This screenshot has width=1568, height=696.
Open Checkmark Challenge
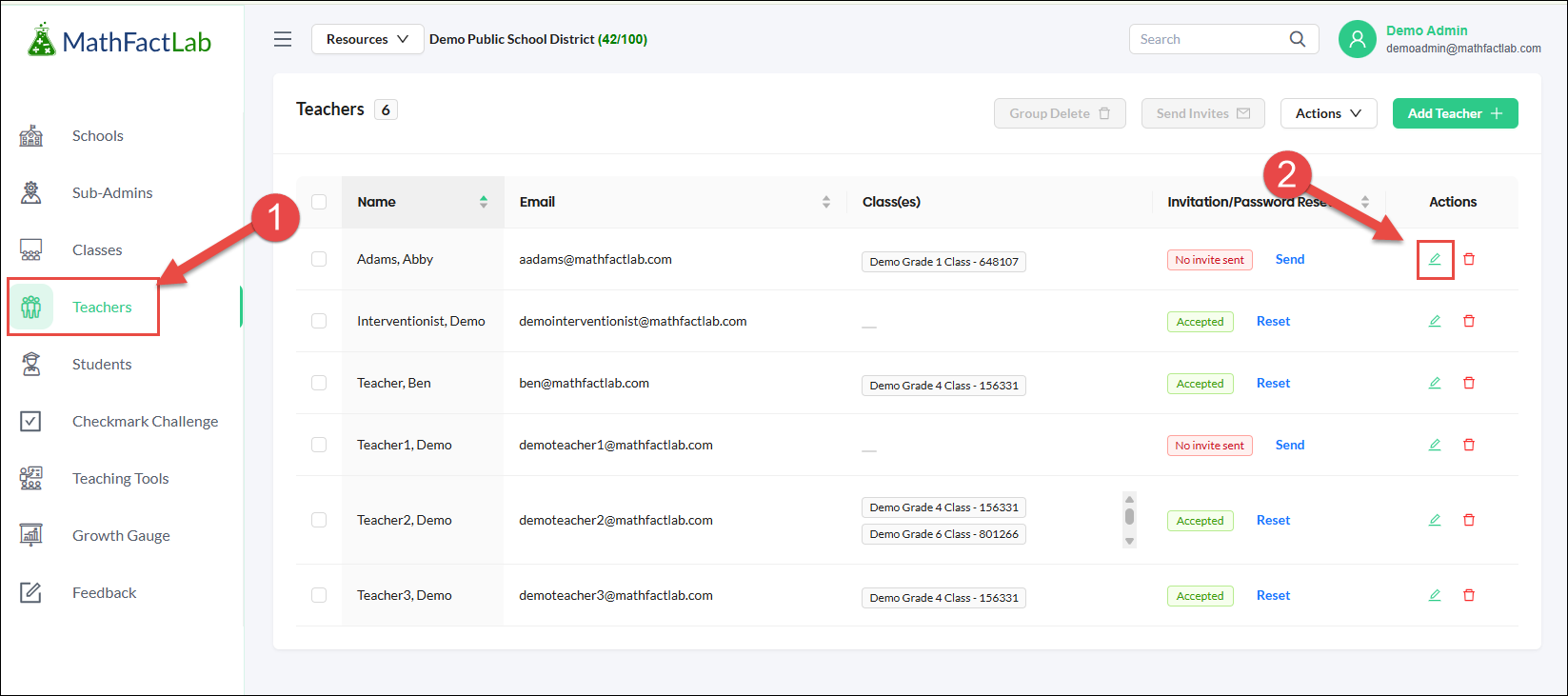145,421
